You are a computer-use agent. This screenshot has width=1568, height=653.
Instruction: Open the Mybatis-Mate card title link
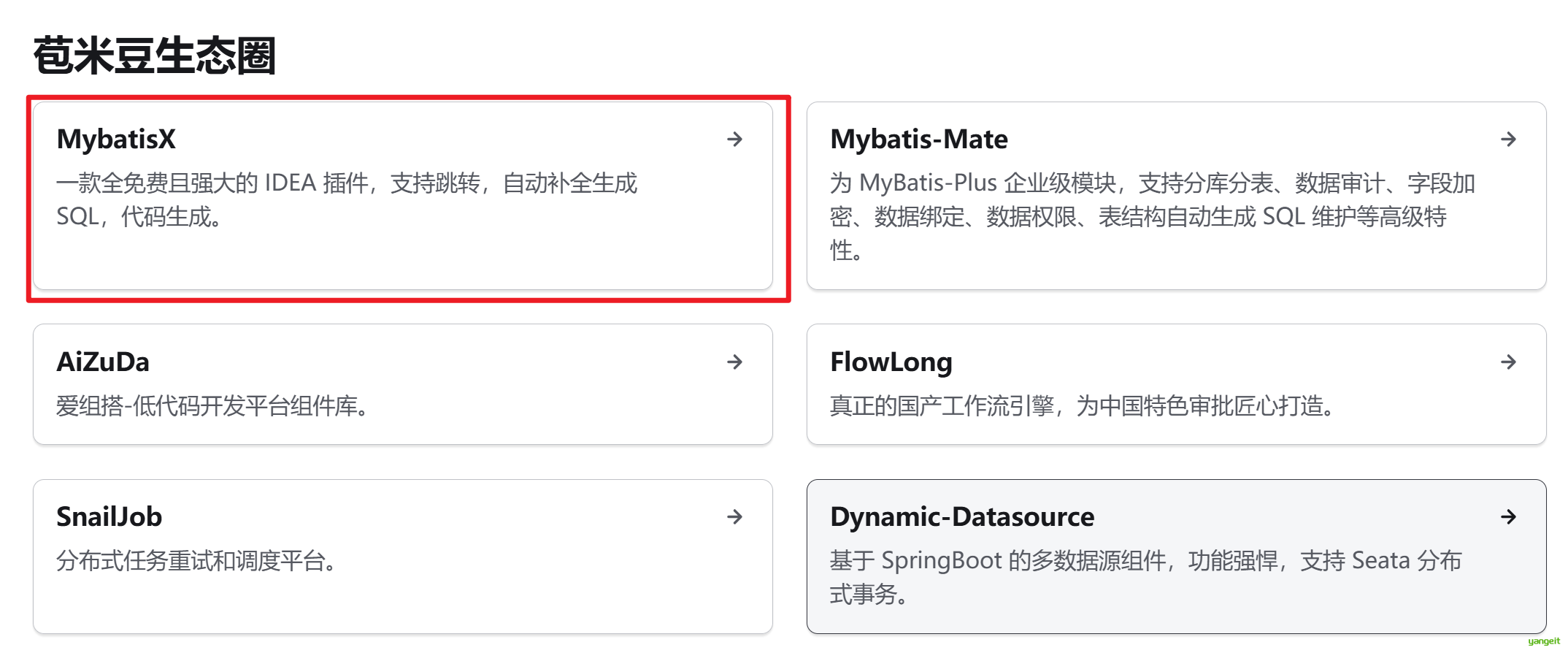919,139
